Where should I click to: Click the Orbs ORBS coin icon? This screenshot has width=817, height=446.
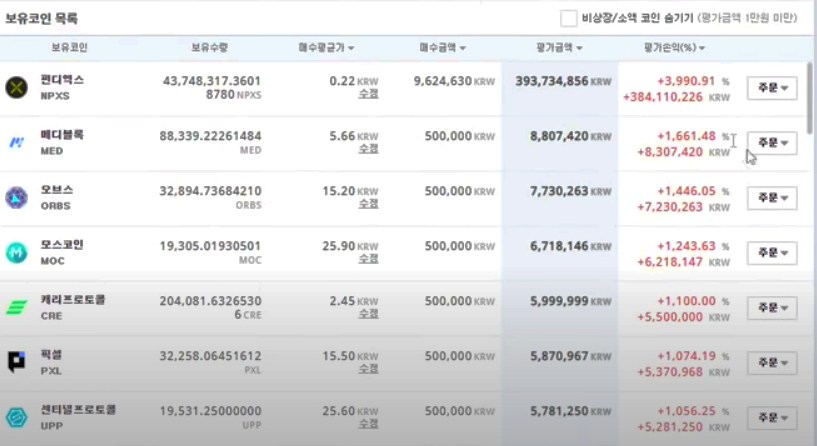16,197
